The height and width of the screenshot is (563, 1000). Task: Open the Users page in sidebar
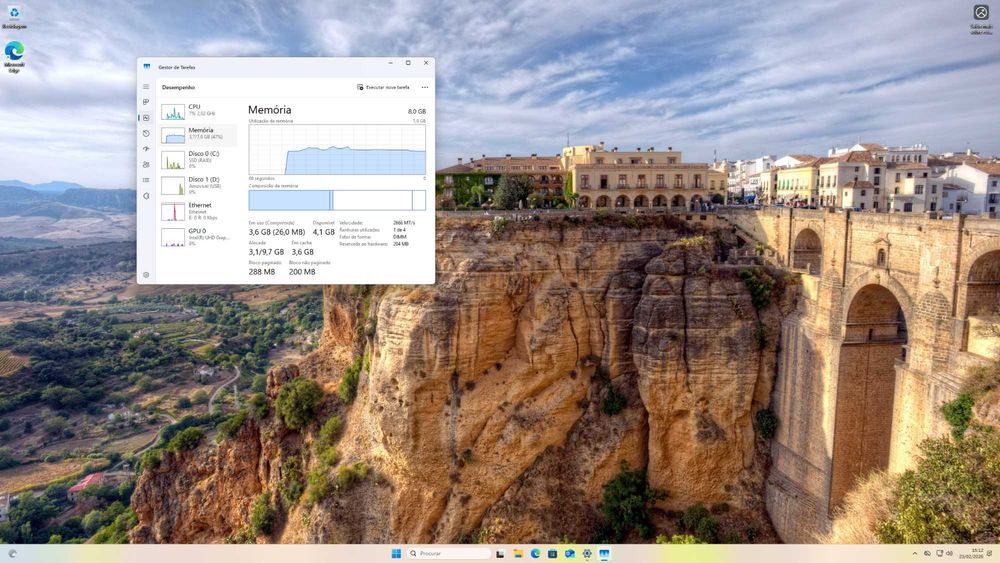(x=146, y=165)
